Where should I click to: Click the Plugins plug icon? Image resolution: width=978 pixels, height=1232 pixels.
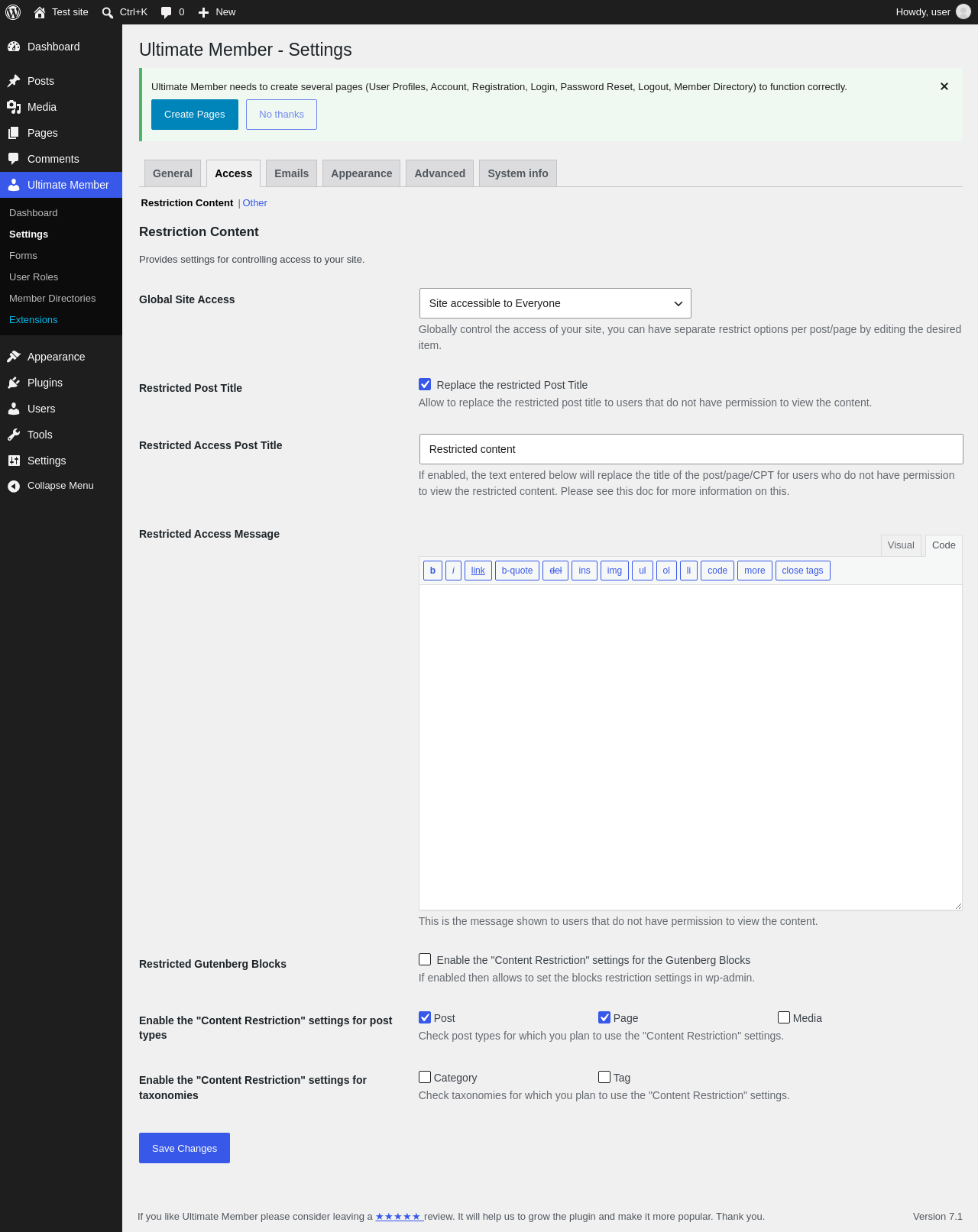pyautogui.click(x=14, y=383)
